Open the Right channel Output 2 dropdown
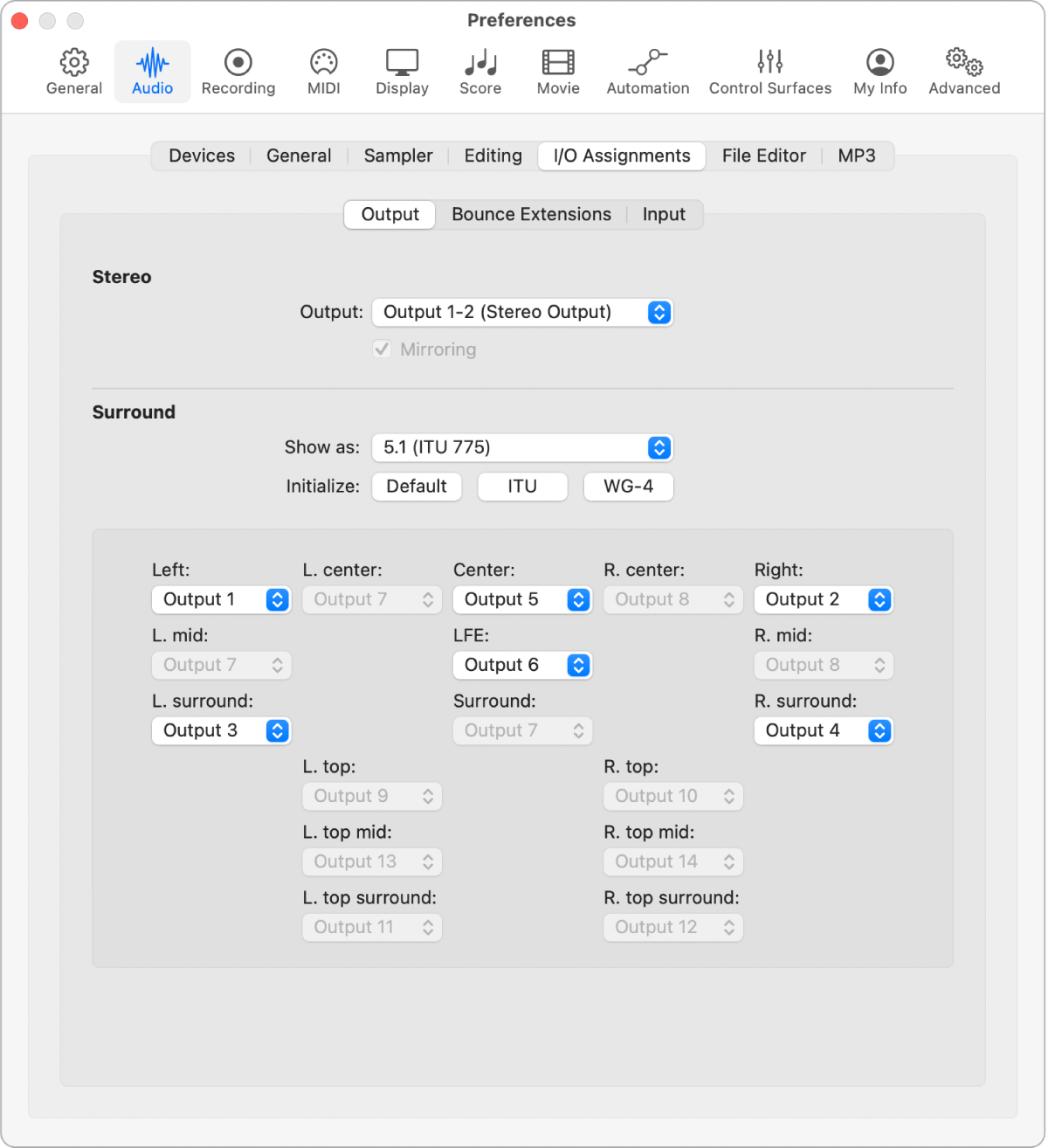Image resolution: width=1048 pixels, height=1148 pixels. pyautogui.click(x=824, y=599)
